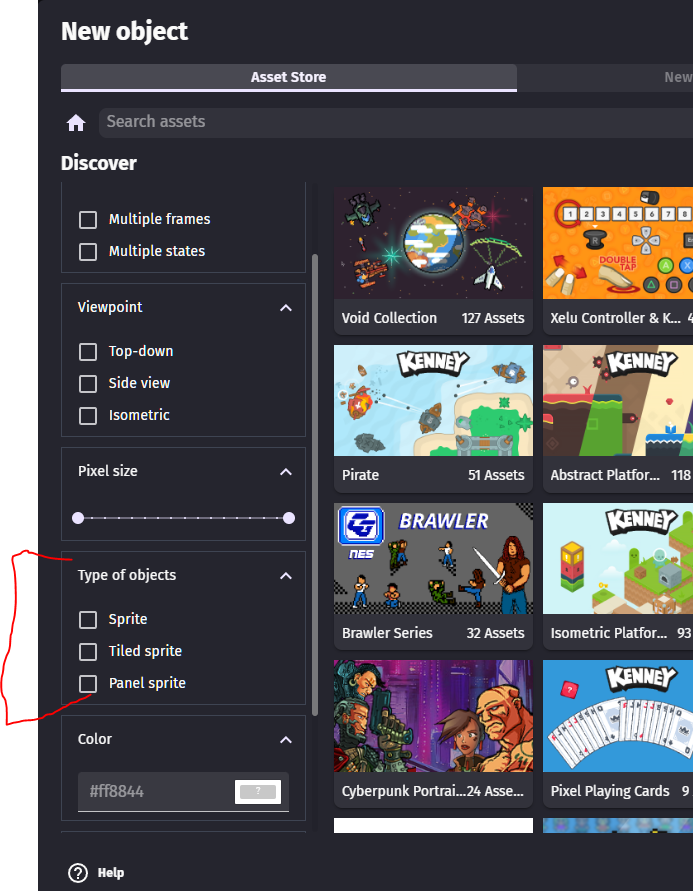Open the Isometric Platformer asset pack

(618, 576)
